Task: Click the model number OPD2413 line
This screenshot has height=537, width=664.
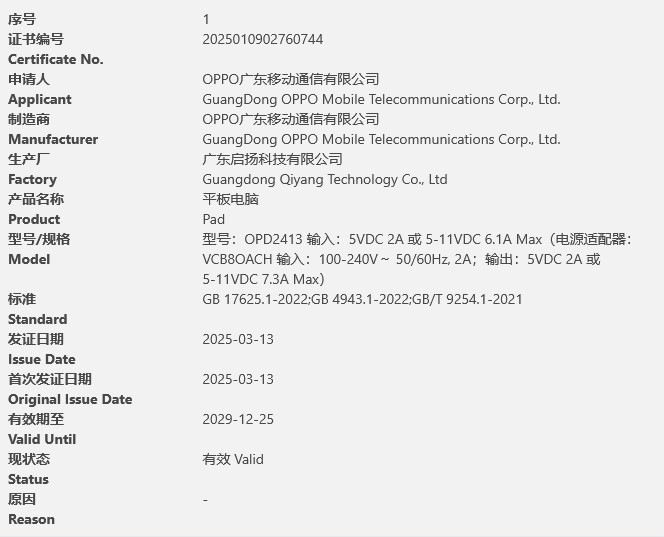Action: (x=416, y=239)
